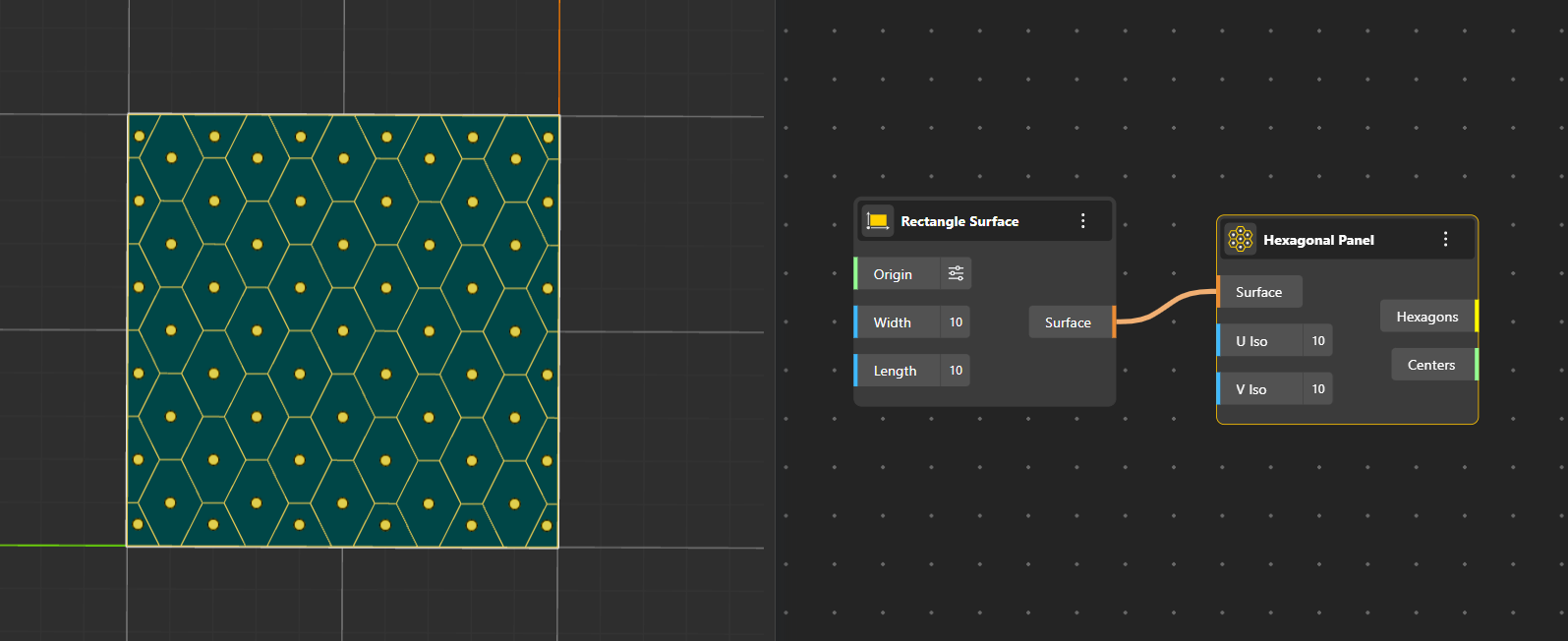Click the Hexagonal Panel honeycomb icon
This screenshot has width=1568, height=641.
(1241, 240)
